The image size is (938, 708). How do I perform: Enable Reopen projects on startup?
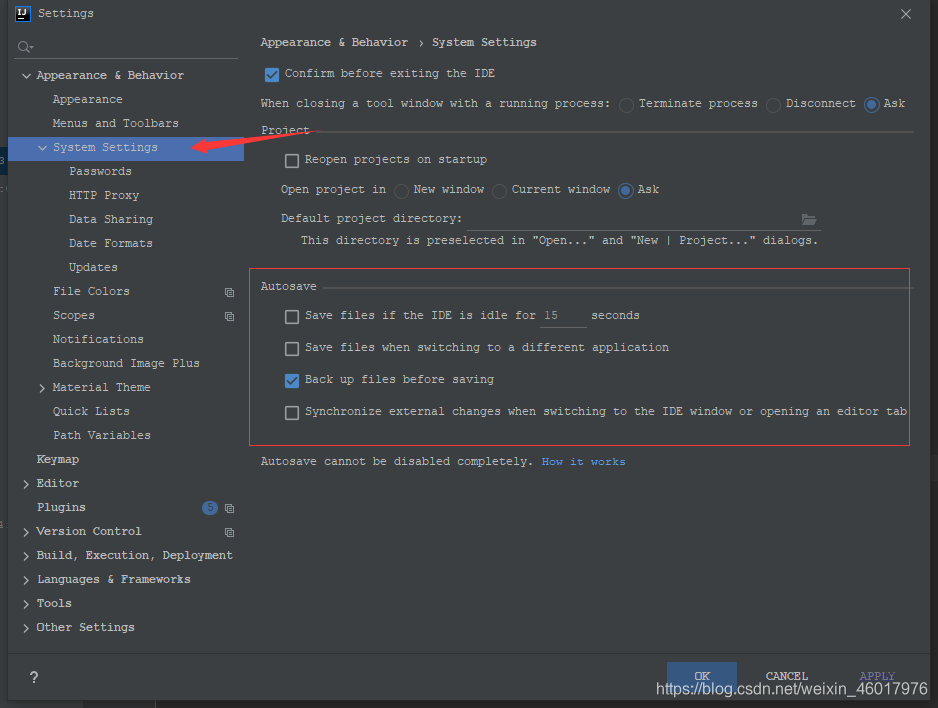pos(292,161)
